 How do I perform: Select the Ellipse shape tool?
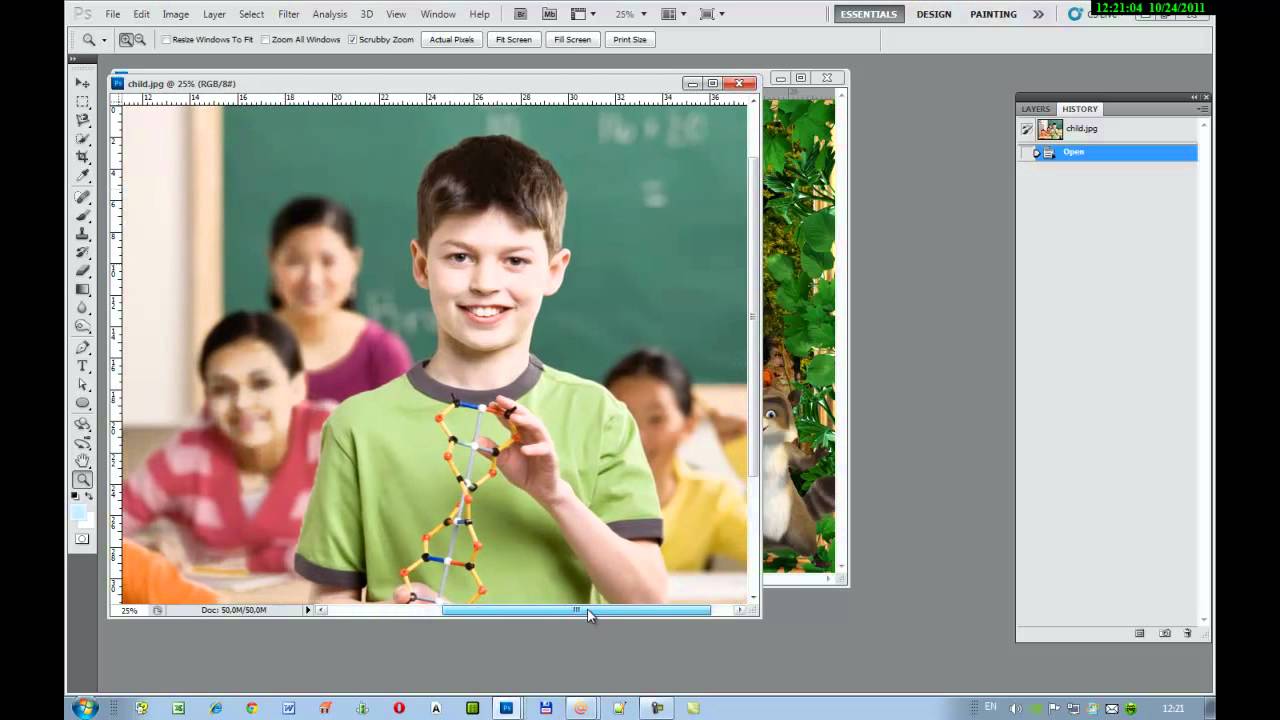83,403
